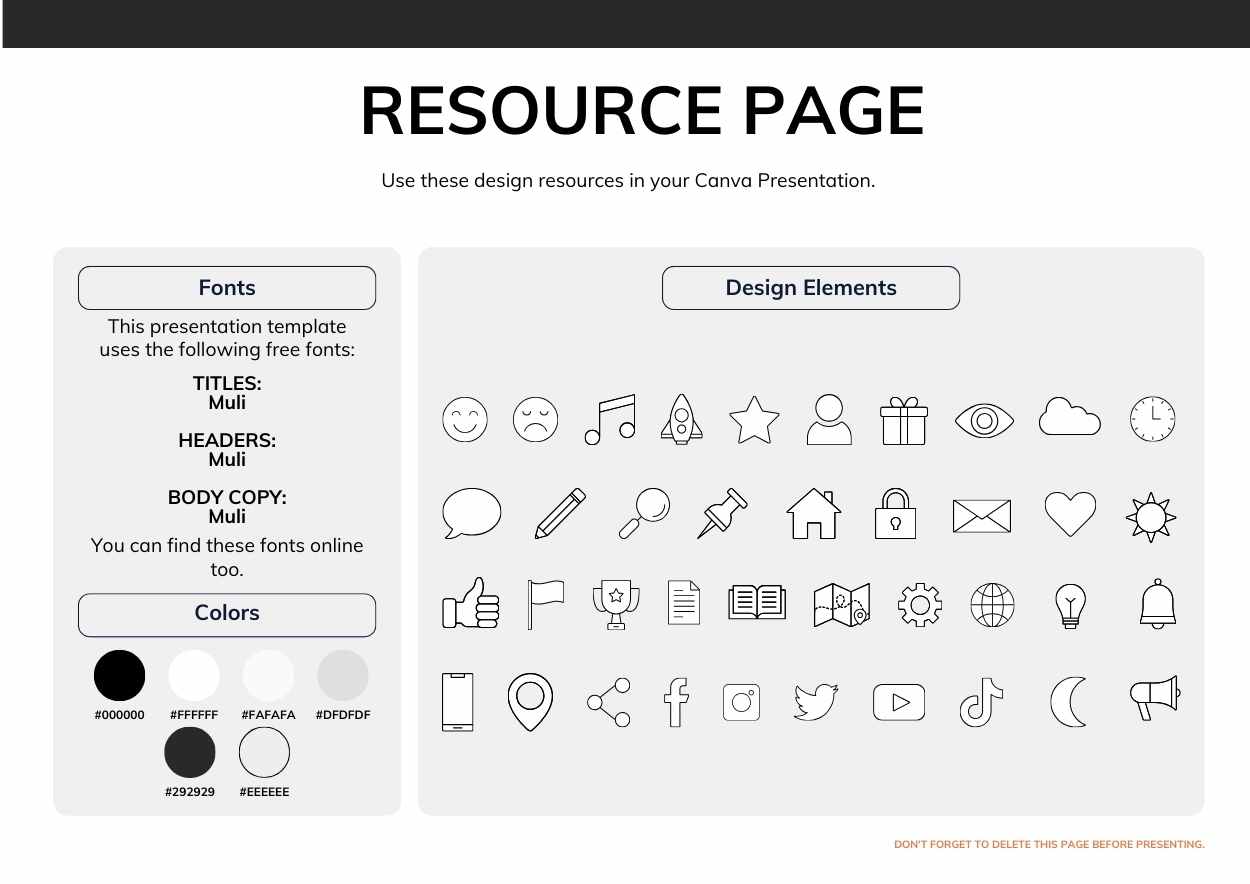Select the music note icon
Screen dimensions: 1250x884
pyautogui.click(x=610, y=419)
